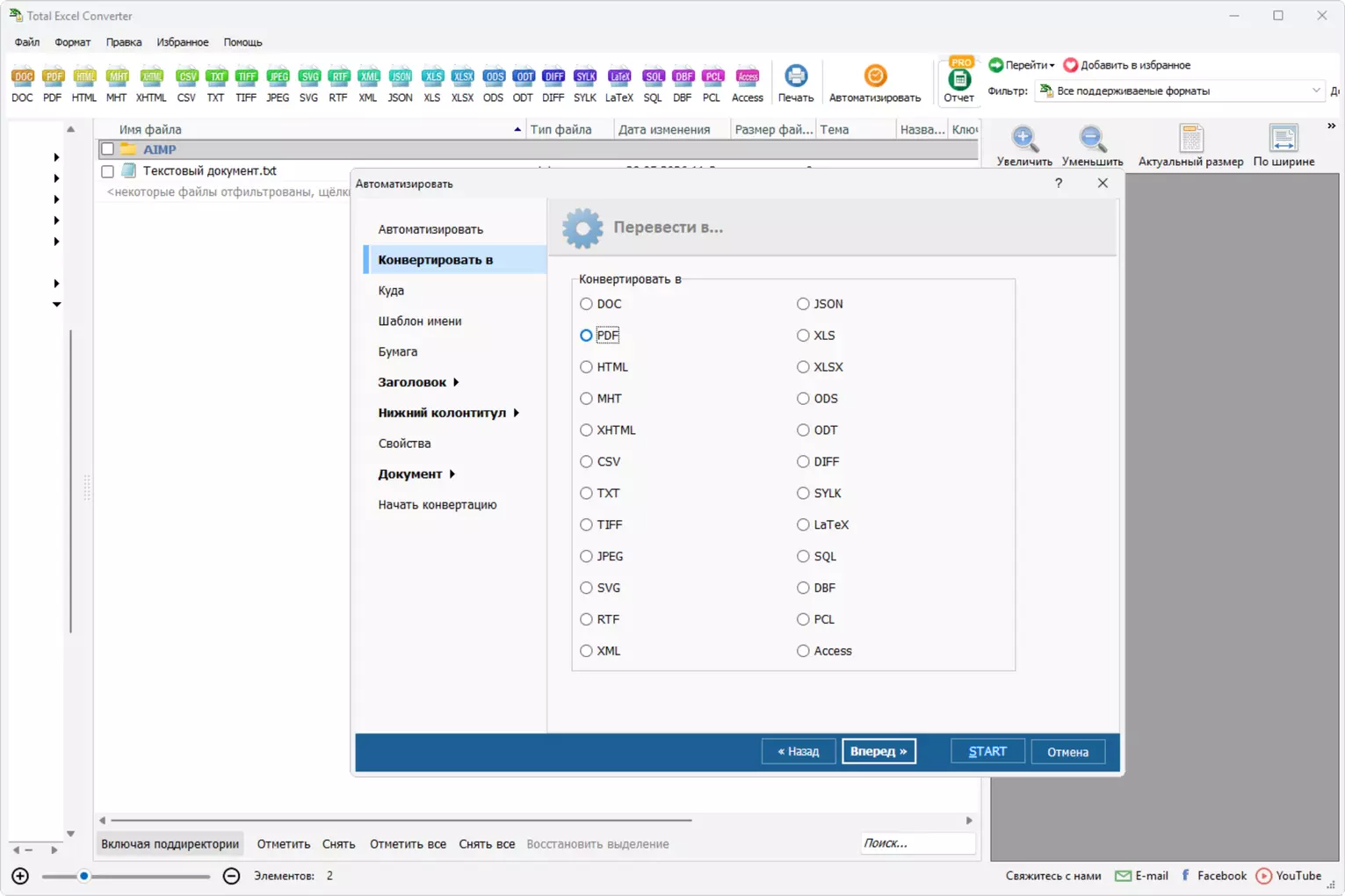Set preview to Актуальный размер
1345x896 pixels.
tap(1191, 146)
